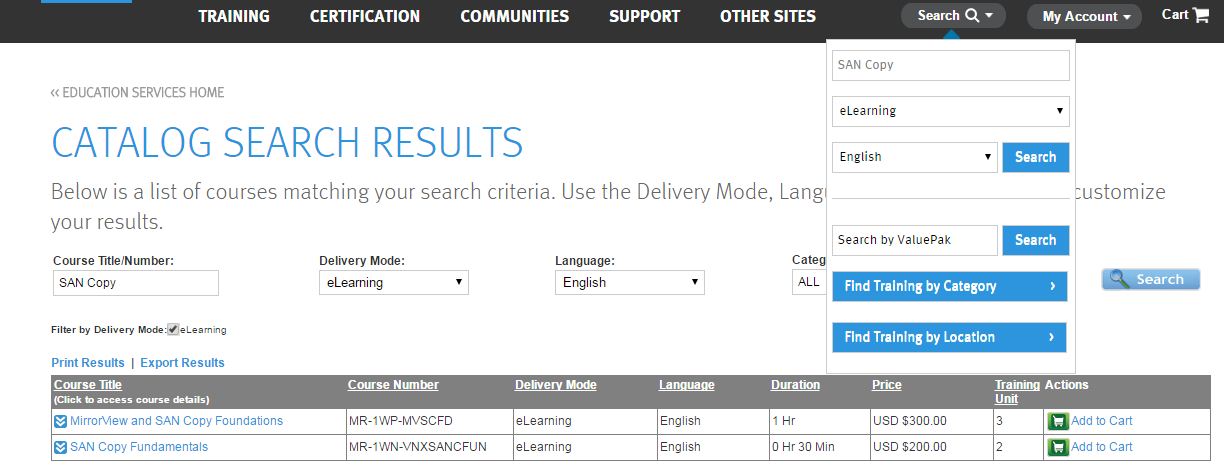Open the Category dropdown showing ALL

tap(809, 283)
